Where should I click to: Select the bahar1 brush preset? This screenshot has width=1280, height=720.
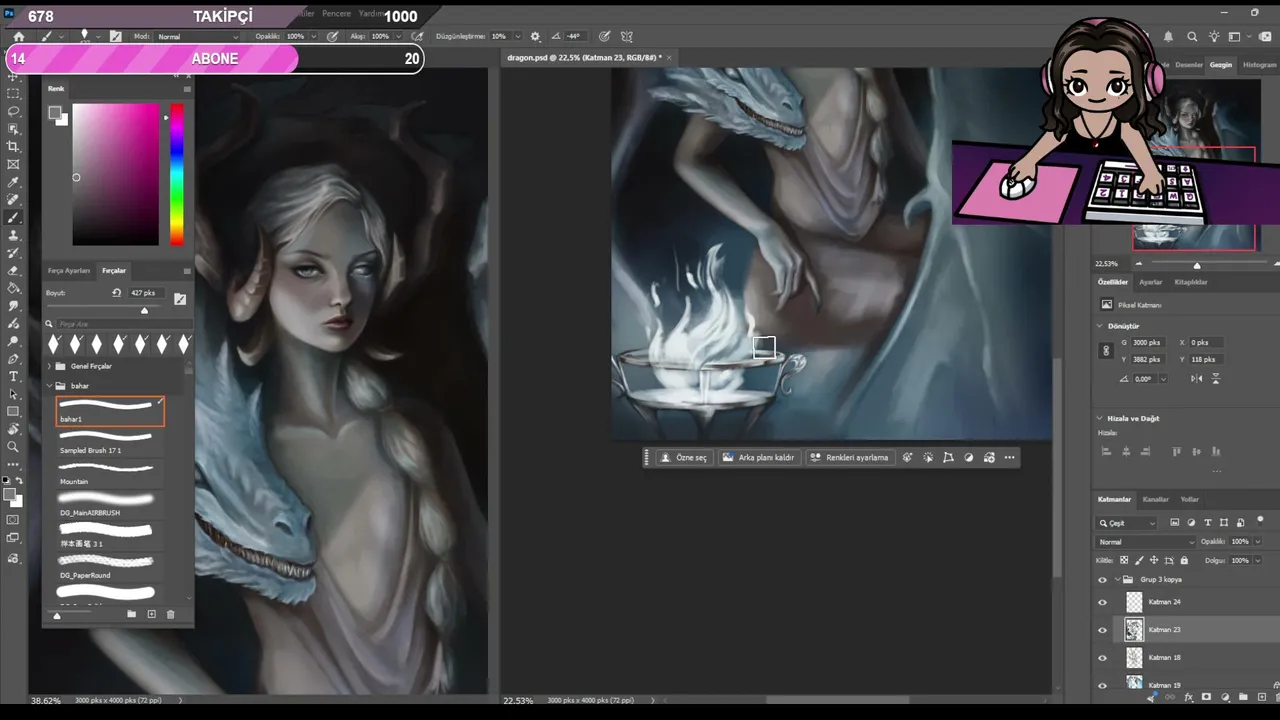click(x=110, y=411)
